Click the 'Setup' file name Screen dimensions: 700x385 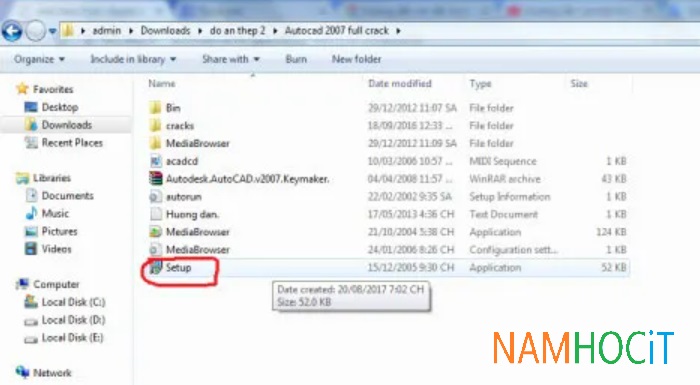point(179,268)
